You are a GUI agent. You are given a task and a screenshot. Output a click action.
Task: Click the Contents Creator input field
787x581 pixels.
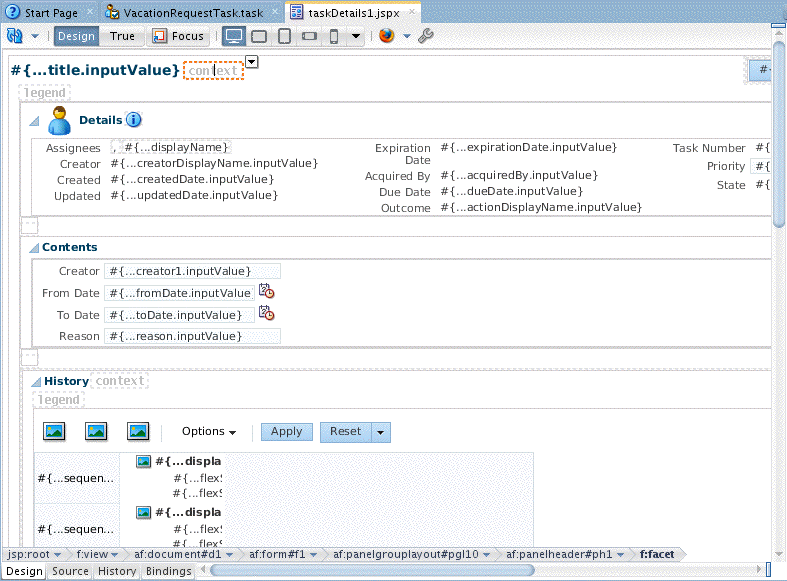[x=192, y=271]
